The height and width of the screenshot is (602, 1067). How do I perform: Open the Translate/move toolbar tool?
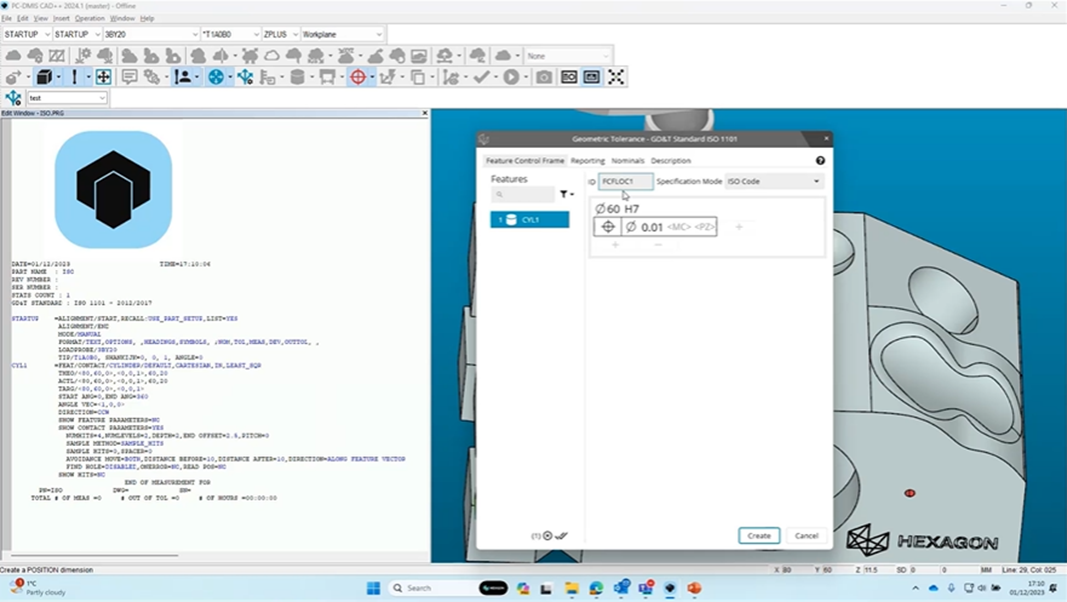coord(103,77)
